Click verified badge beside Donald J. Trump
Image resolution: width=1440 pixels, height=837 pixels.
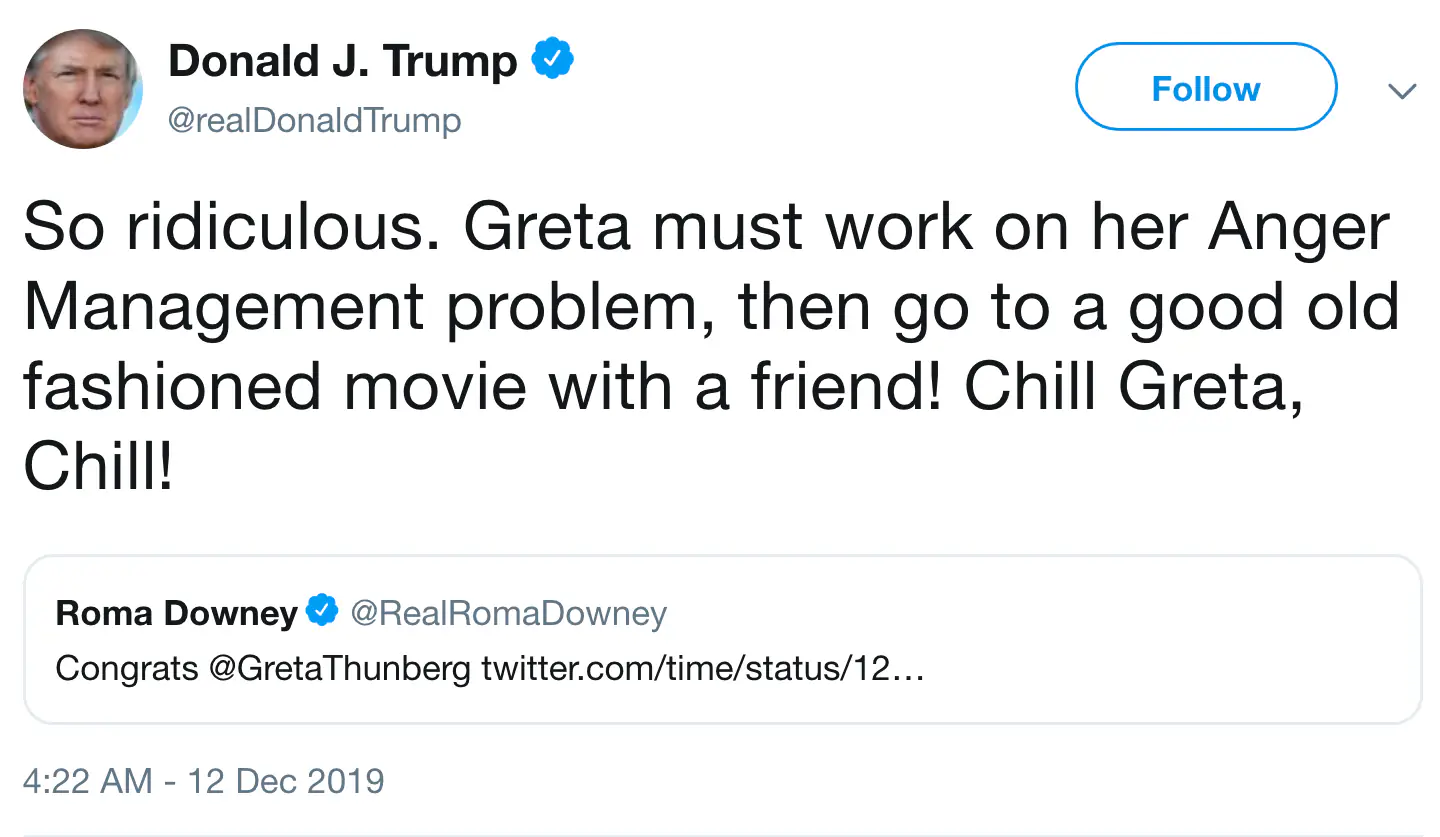pos(552,61)
